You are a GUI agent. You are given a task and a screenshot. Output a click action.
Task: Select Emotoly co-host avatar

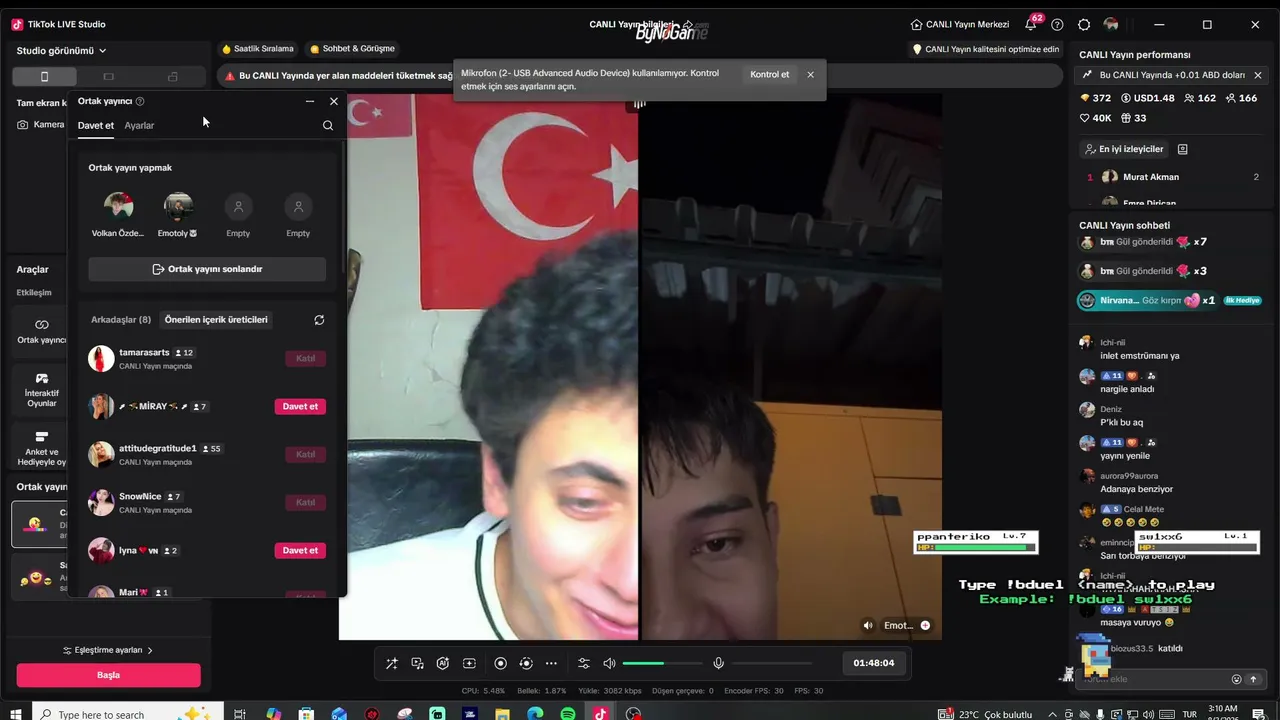tap(178, 207)
